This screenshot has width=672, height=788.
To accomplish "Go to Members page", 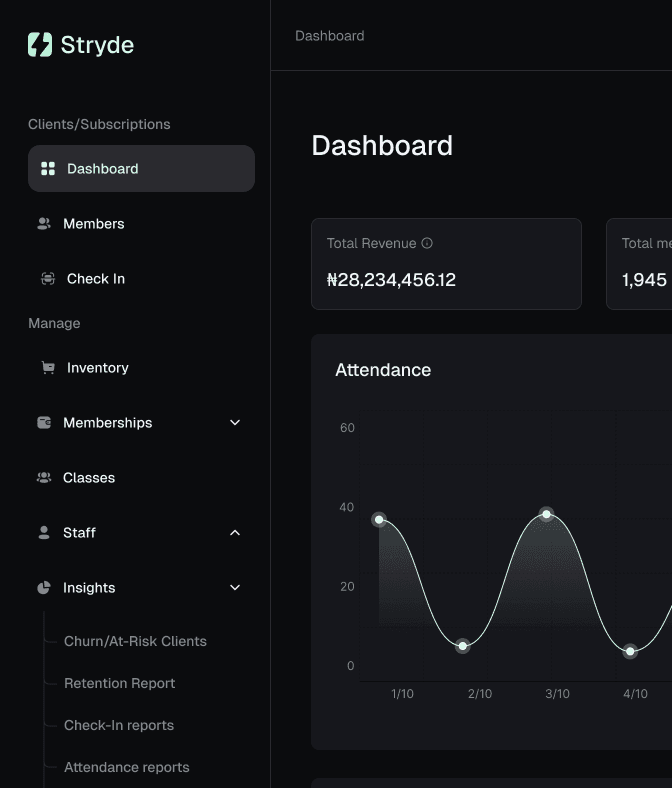I will pyautogui.click(x=93, y=224).
